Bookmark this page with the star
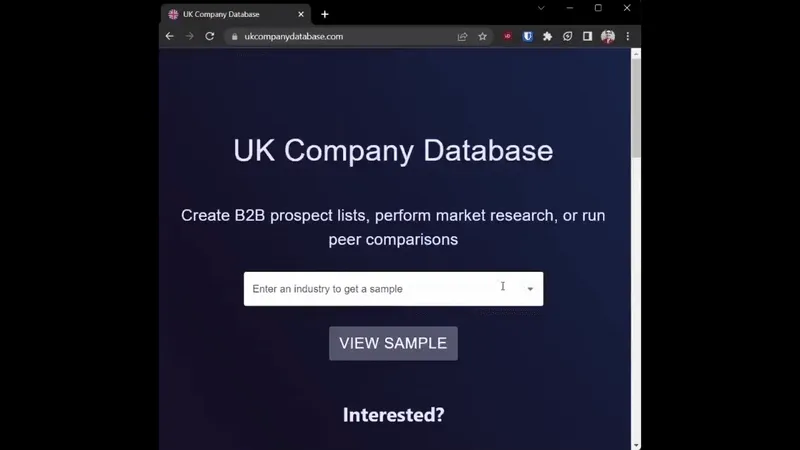The width and height of the screenshot is (800, 450). 483,36
